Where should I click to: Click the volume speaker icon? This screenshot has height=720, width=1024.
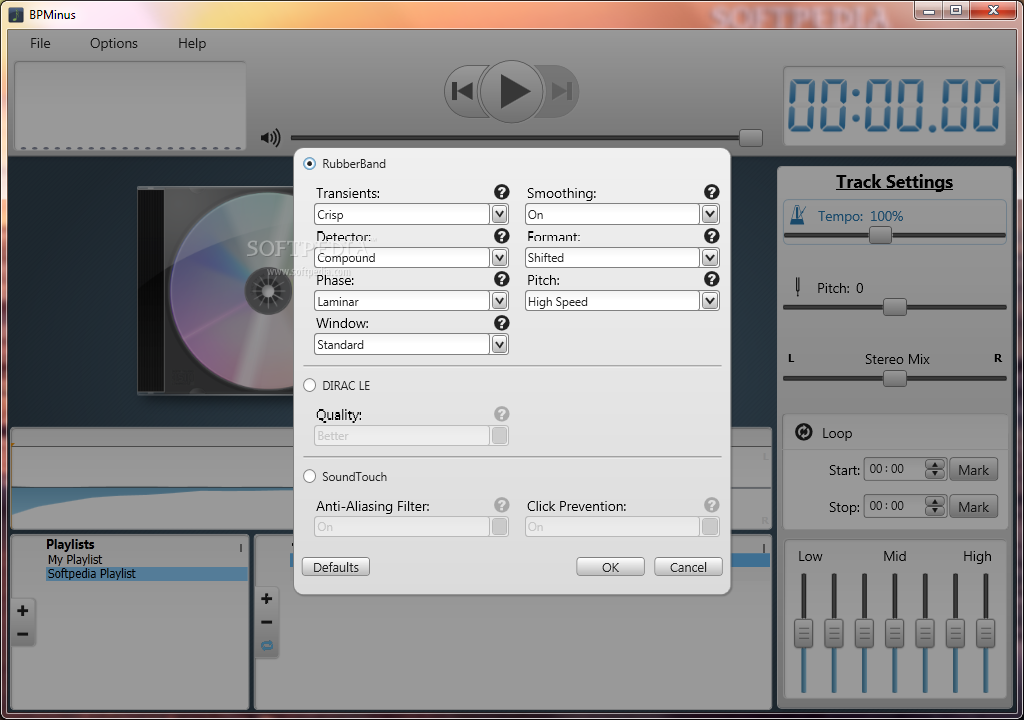[270, 138]
